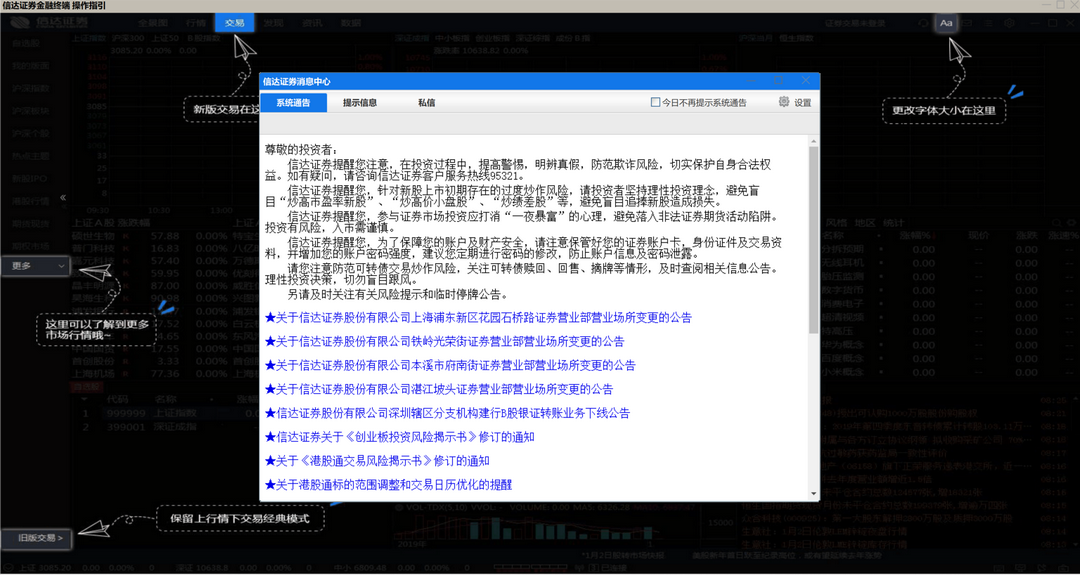Collapse the sidebar with the double-chevron icon
This screenshot has height=575, width=1080.
coord(63,198)
